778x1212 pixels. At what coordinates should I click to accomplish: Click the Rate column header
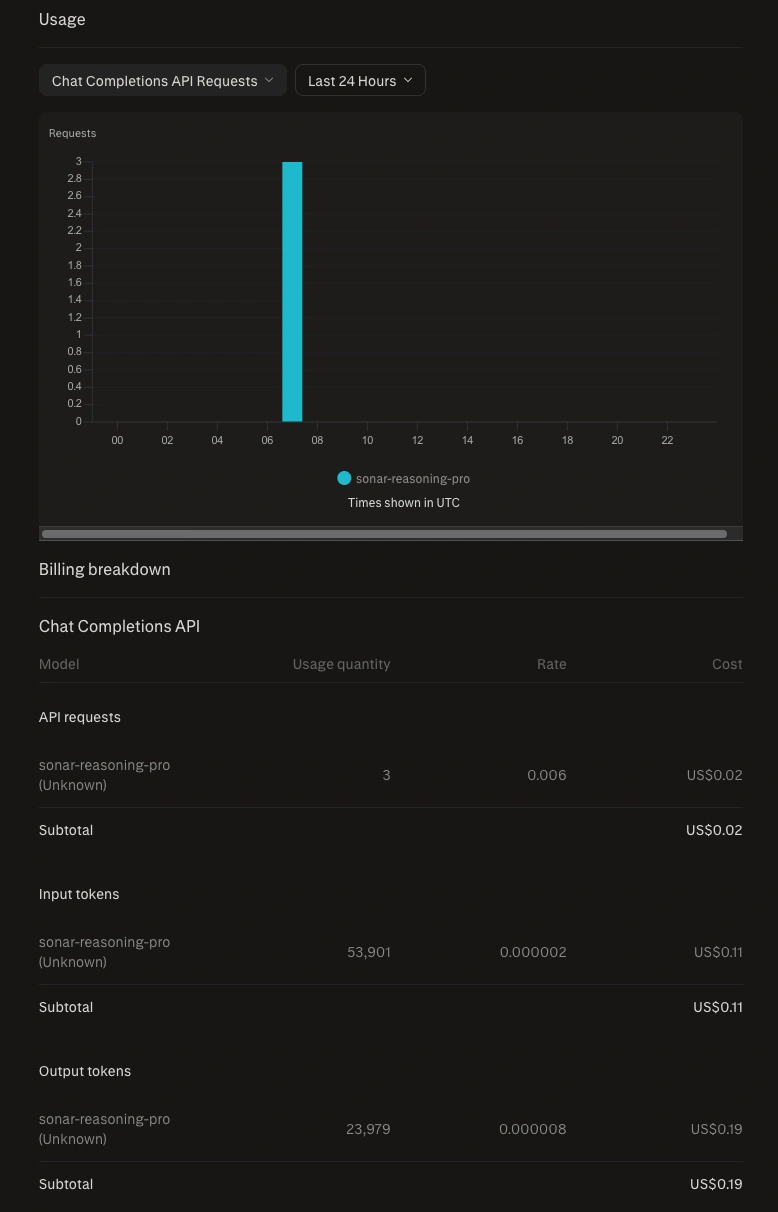click(x=551, y=664)
